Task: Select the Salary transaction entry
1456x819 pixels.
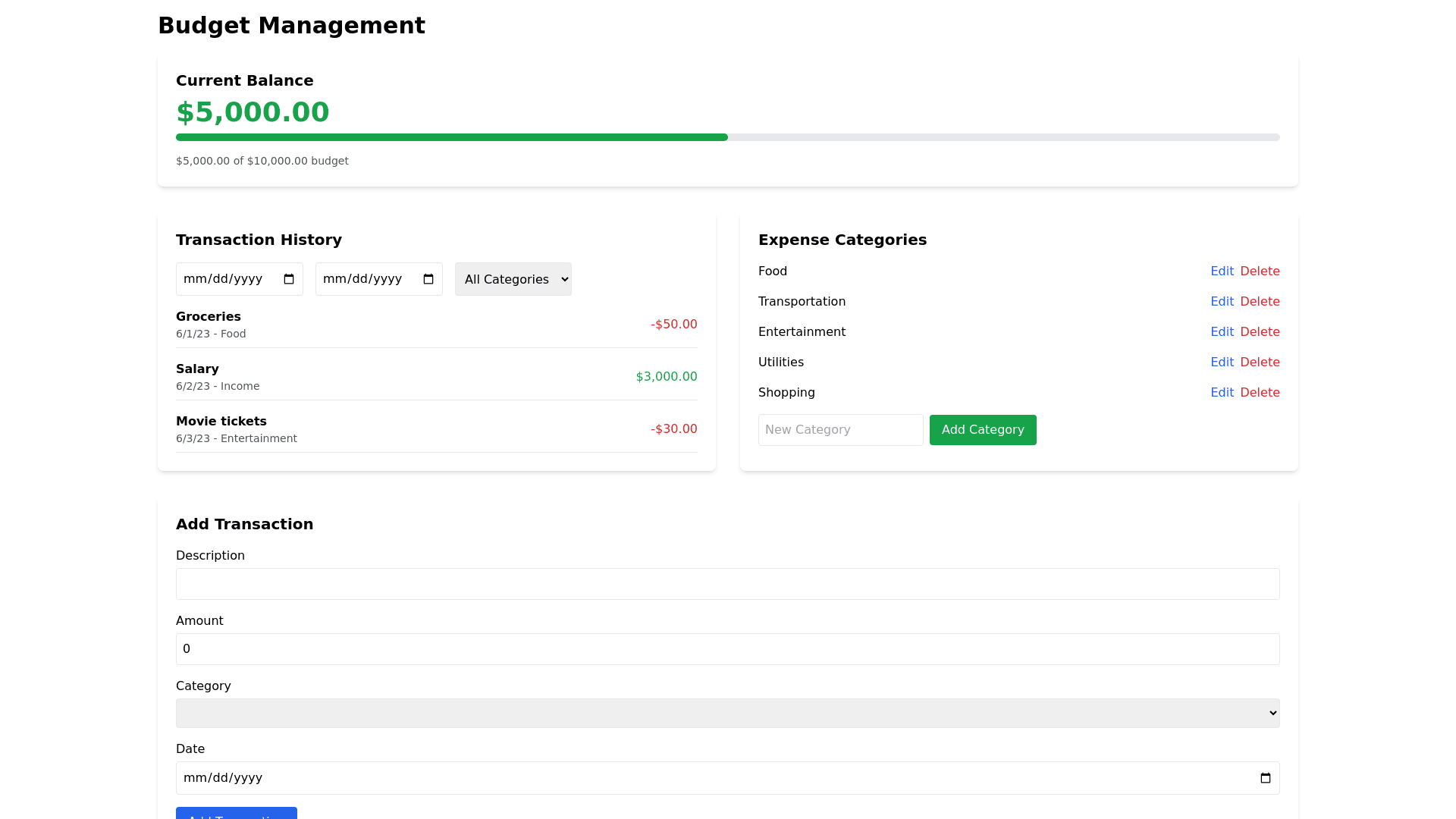Action: tap(436, 377)
